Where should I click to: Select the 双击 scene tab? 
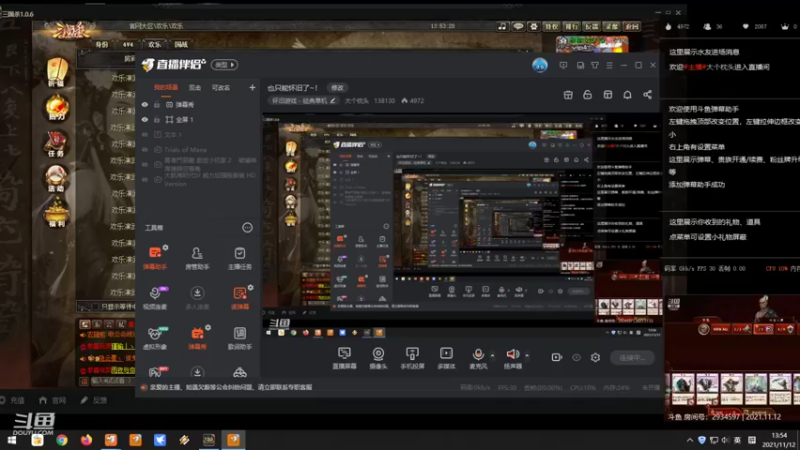tap(195, 88)
